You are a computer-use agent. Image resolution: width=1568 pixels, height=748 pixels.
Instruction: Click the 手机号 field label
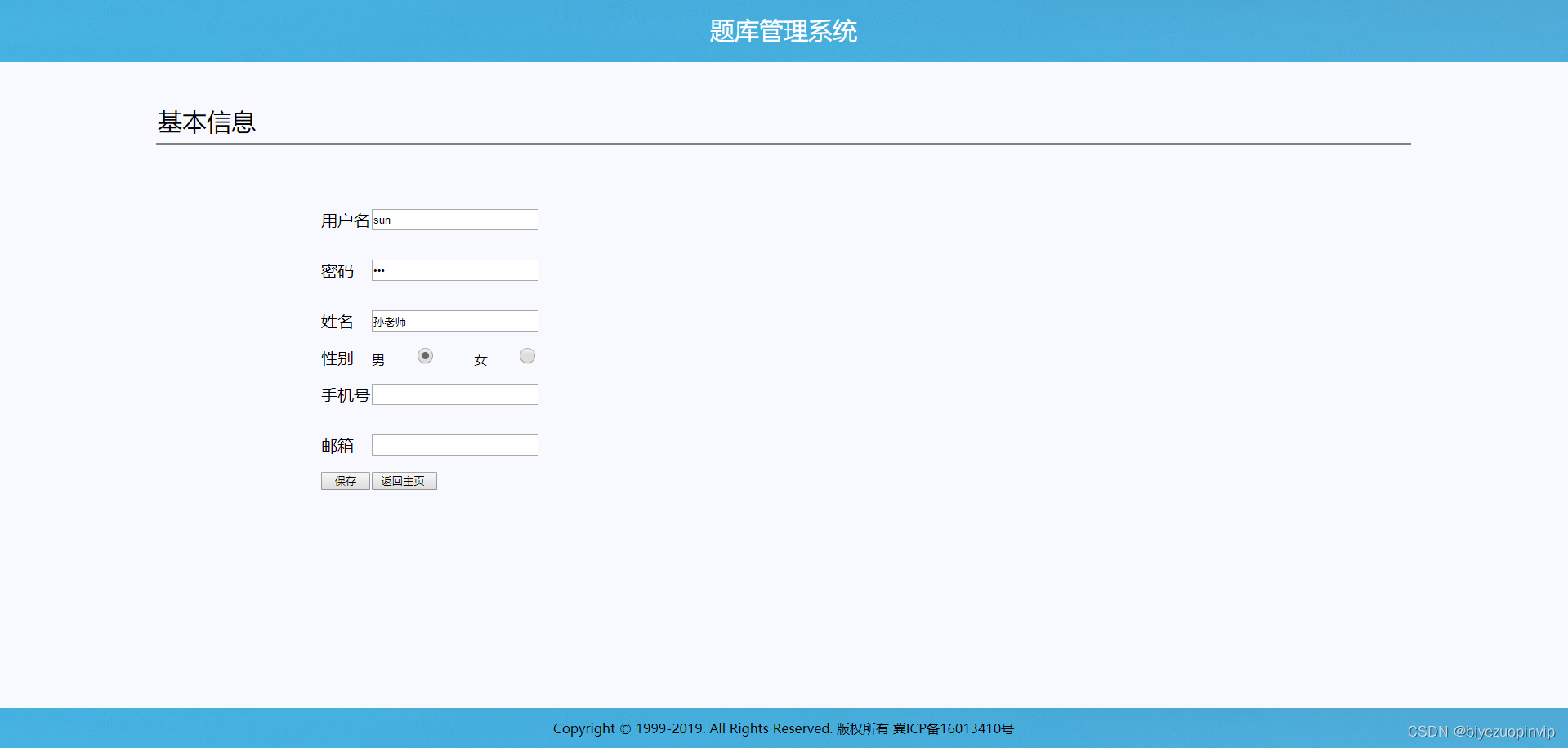pyautogui.click(x=344, y=395)
